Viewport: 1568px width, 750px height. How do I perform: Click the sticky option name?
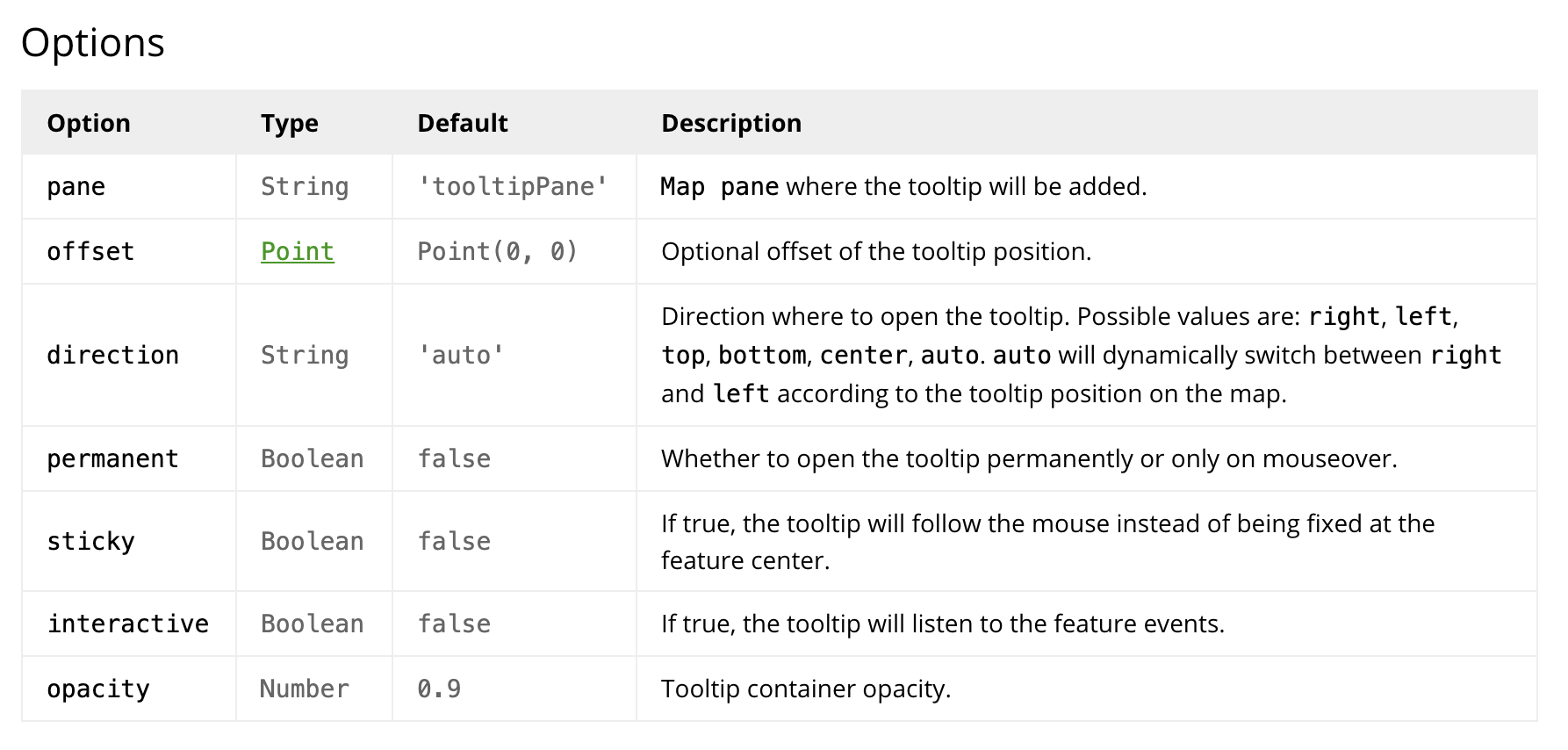pos(90,542)
